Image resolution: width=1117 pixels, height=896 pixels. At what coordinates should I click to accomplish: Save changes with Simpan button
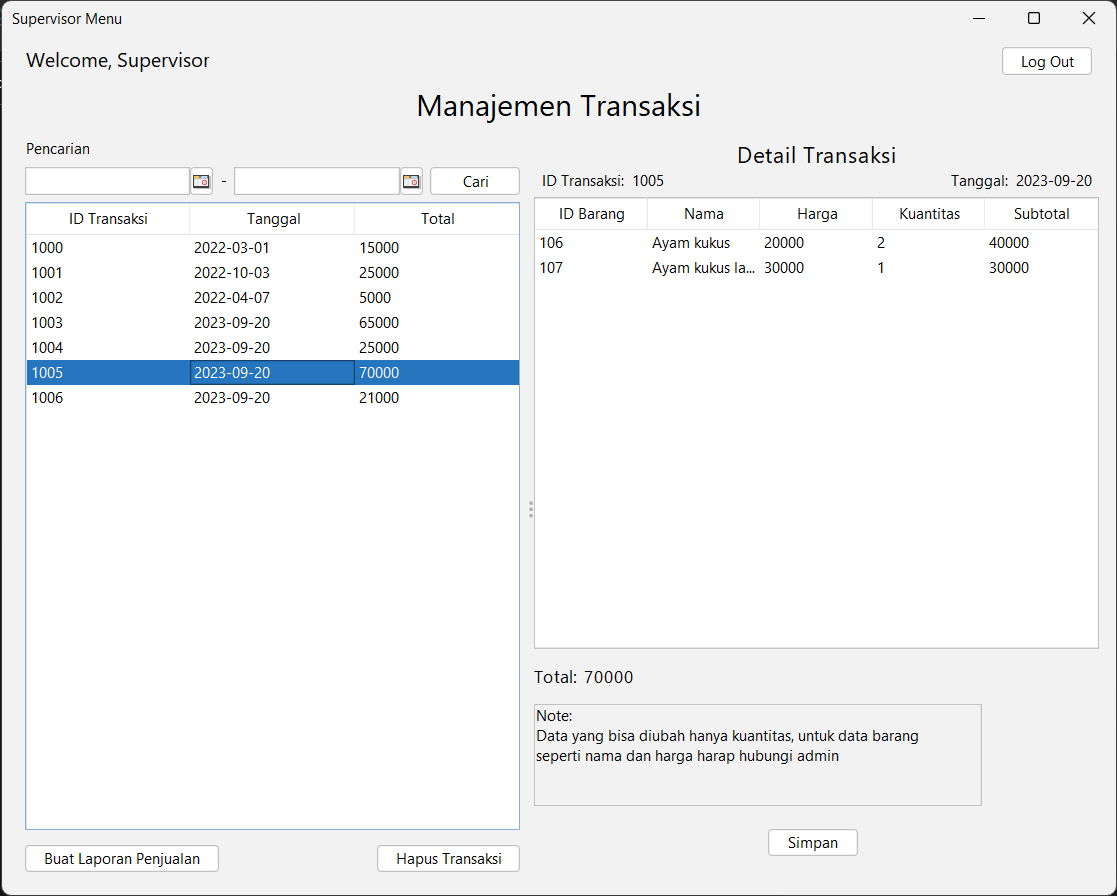[812, 842]
